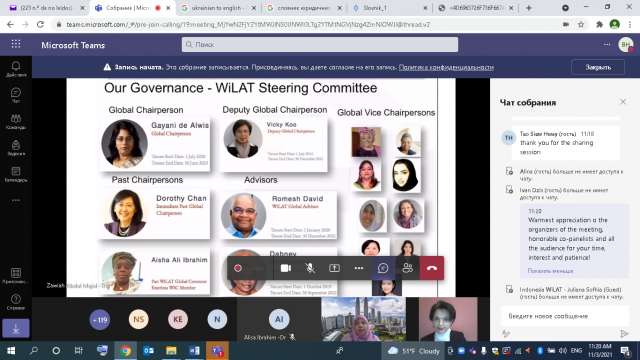
Task: Open the Calendar icon in left sidebar
Action: 16,174
